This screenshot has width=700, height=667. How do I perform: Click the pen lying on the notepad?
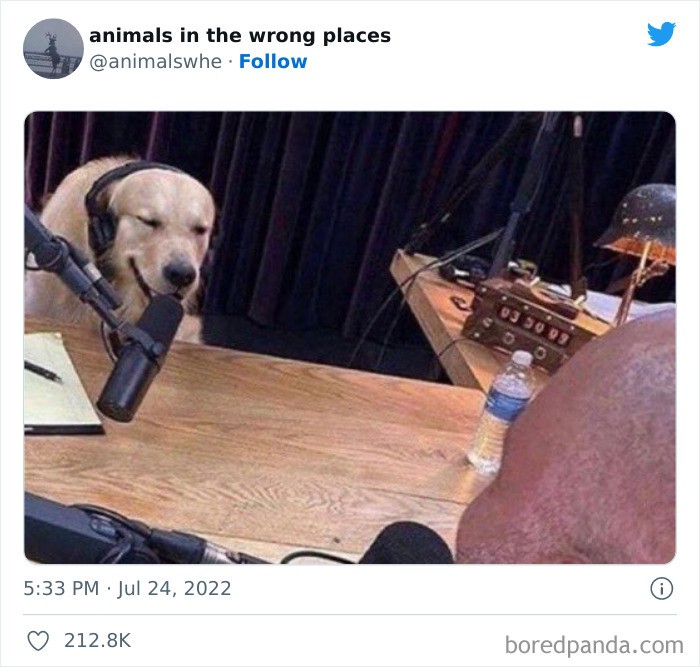coord(43,372)
